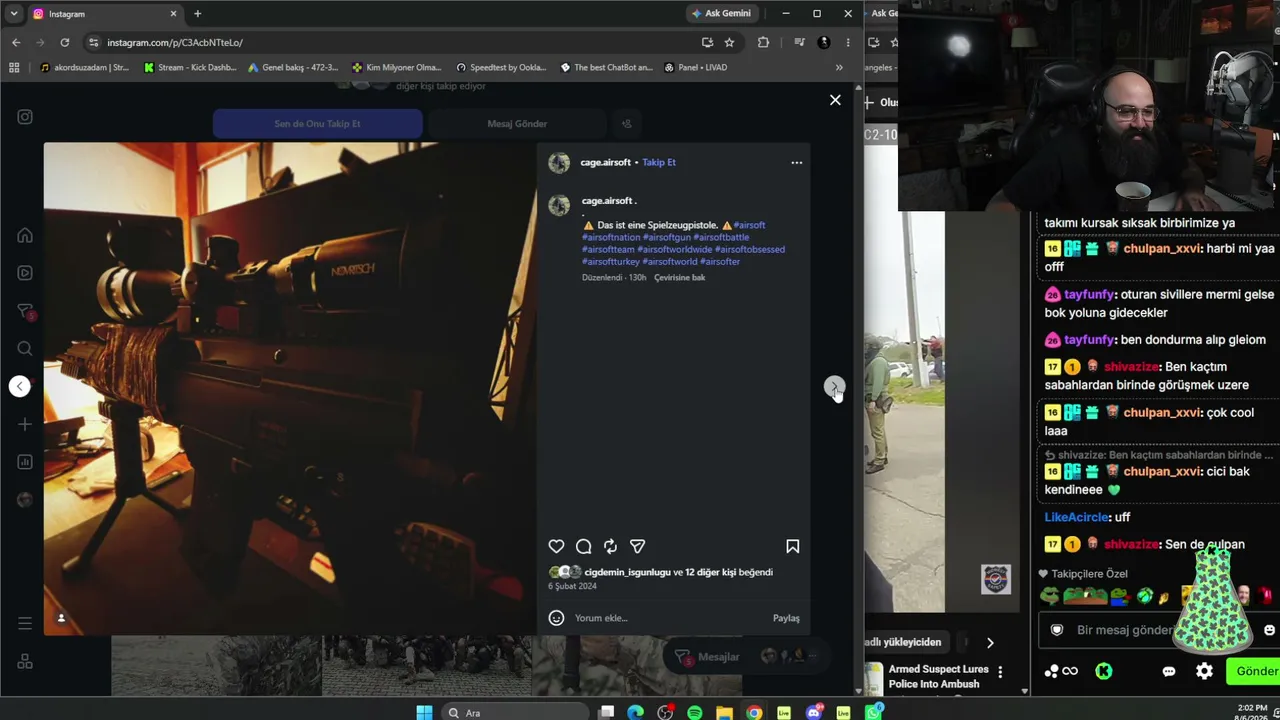Click the instagram.com address bar
Screen dimensions: 1280x720
click(x=390, y=42)
